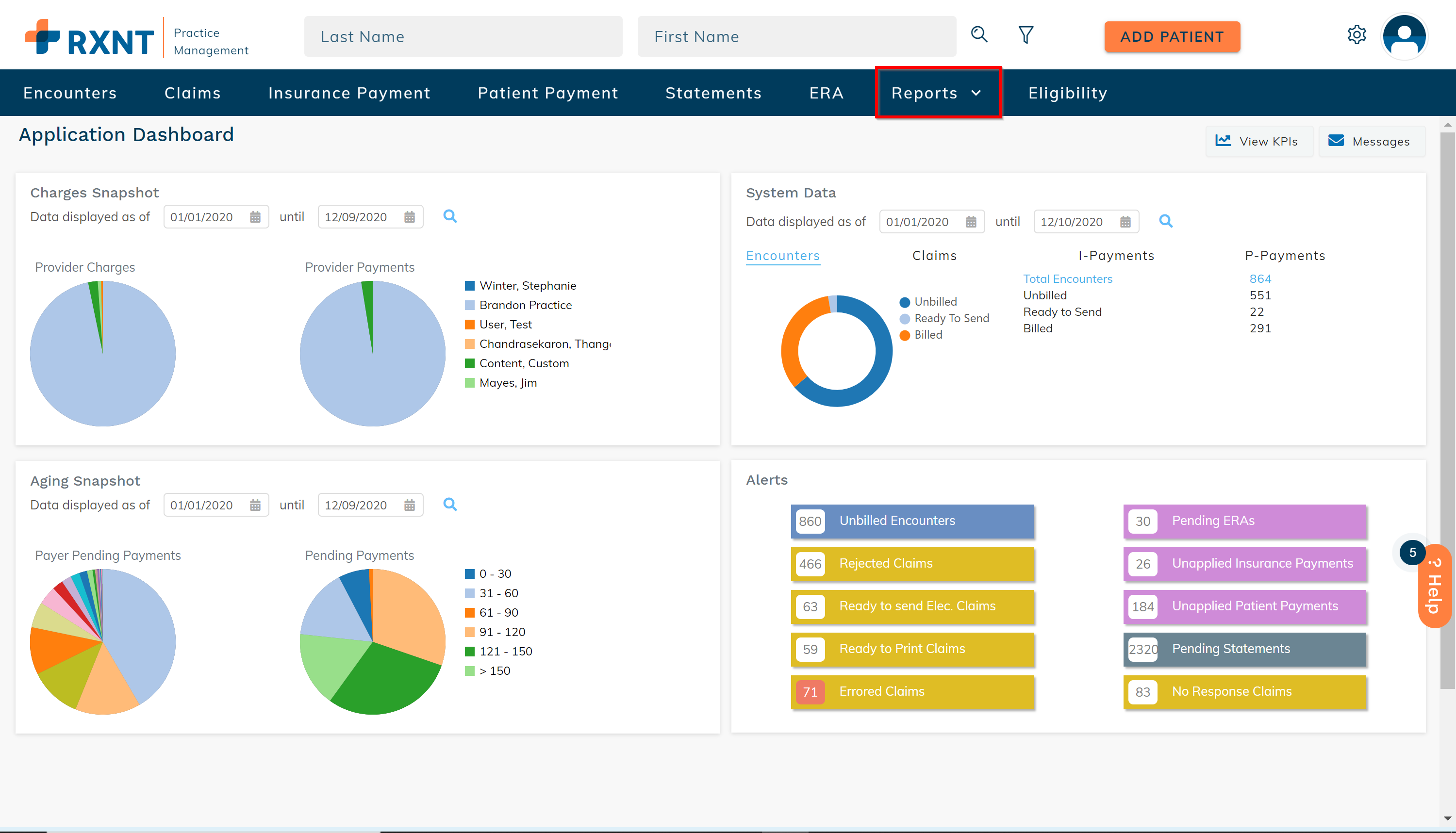Open System Data start date picker
The height and width of the screenshot is (833, 1456).
(x=971, y=222)
